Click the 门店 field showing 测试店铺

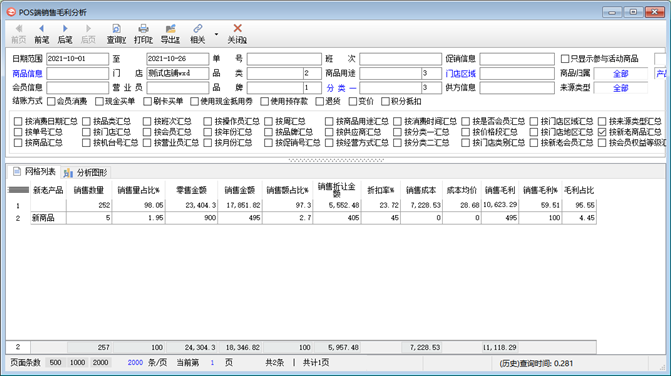click(178, 74)
